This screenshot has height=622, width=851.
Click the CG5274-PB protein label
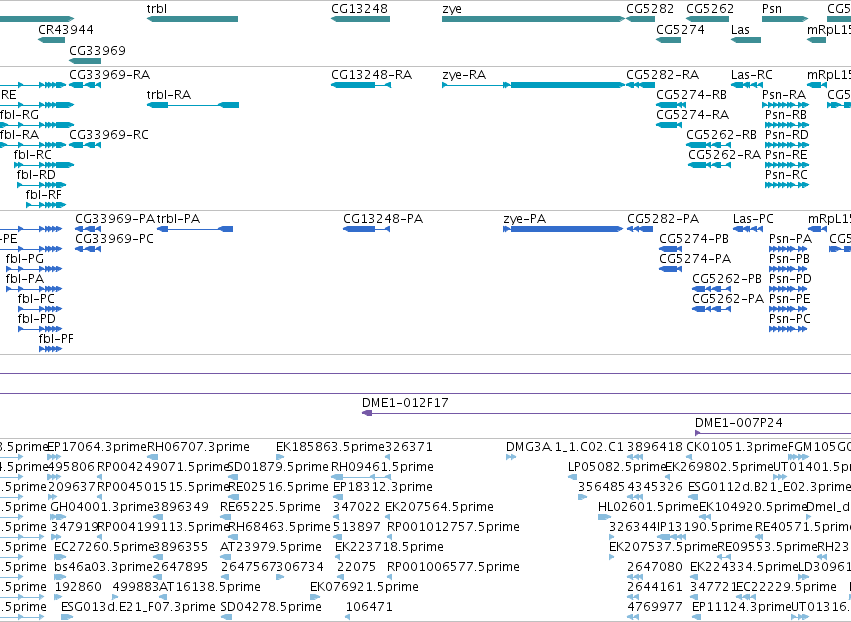pos(694,239)
